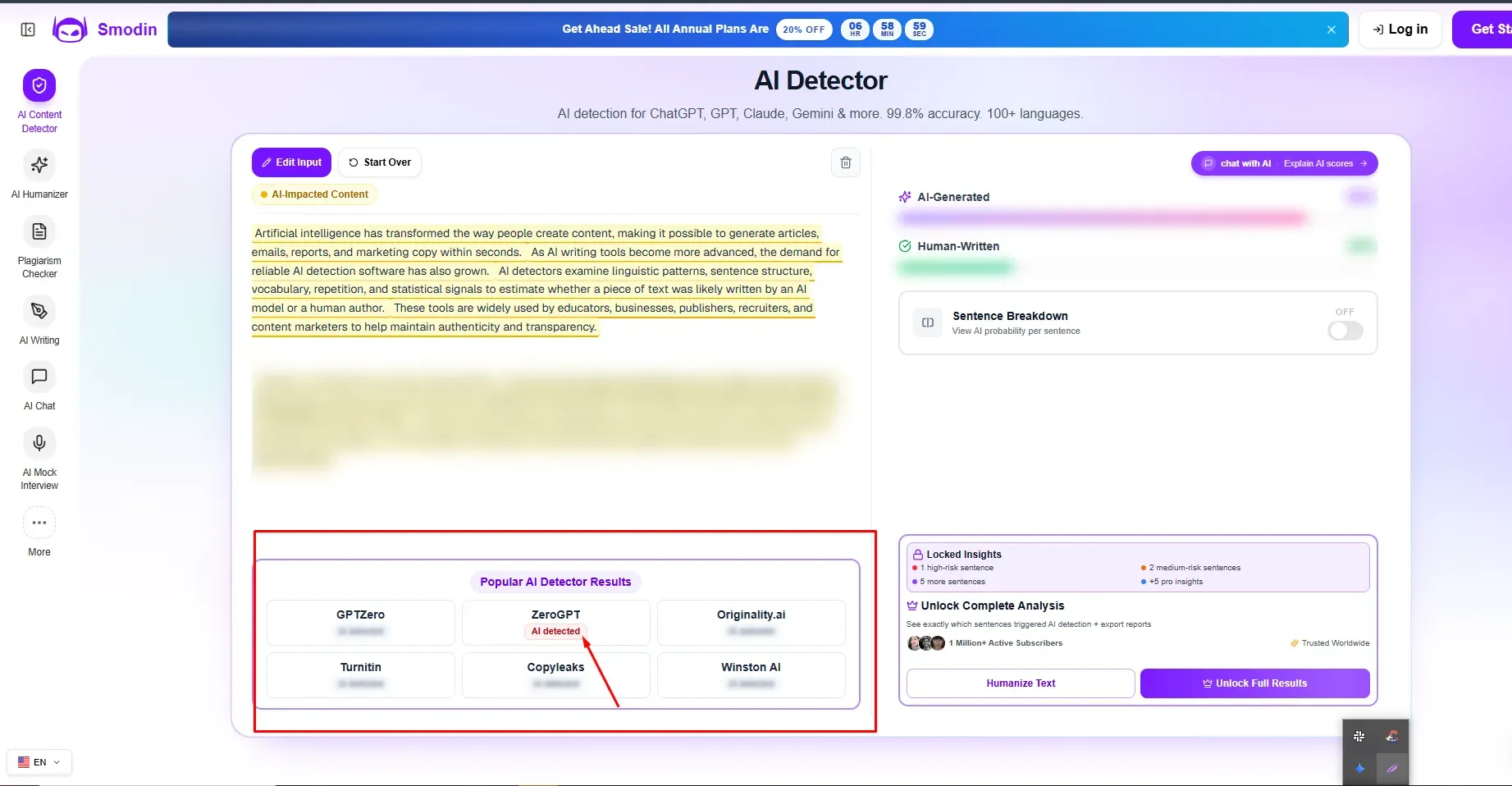This screenshot has height=786, width=1512.
Task: Dismiss the Get Ahead Sale banner
Action: click(x=1332, y=30)
